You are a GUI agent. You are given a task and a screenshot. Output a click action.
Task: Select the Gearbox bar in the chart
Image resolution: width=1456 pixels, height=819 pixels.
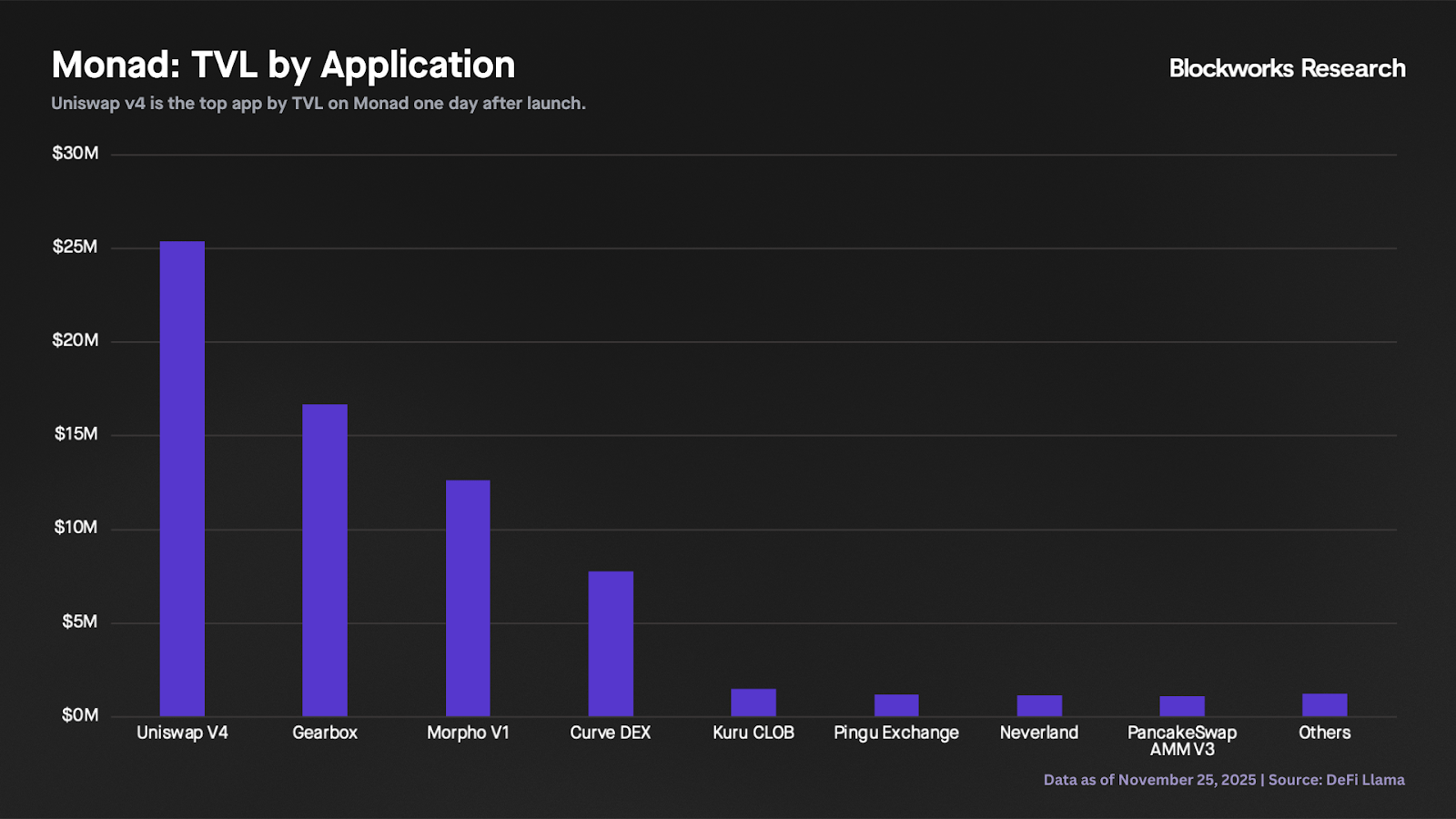coord(325,561)
